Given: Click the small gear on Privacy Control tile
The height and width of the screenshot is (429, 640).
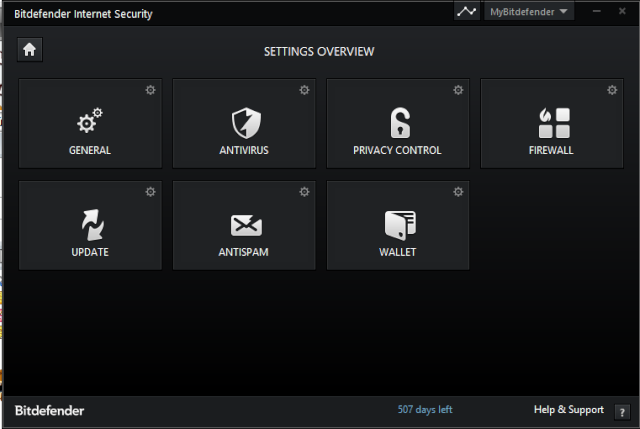Looking at the screenshot, I should tap(458, 90).
